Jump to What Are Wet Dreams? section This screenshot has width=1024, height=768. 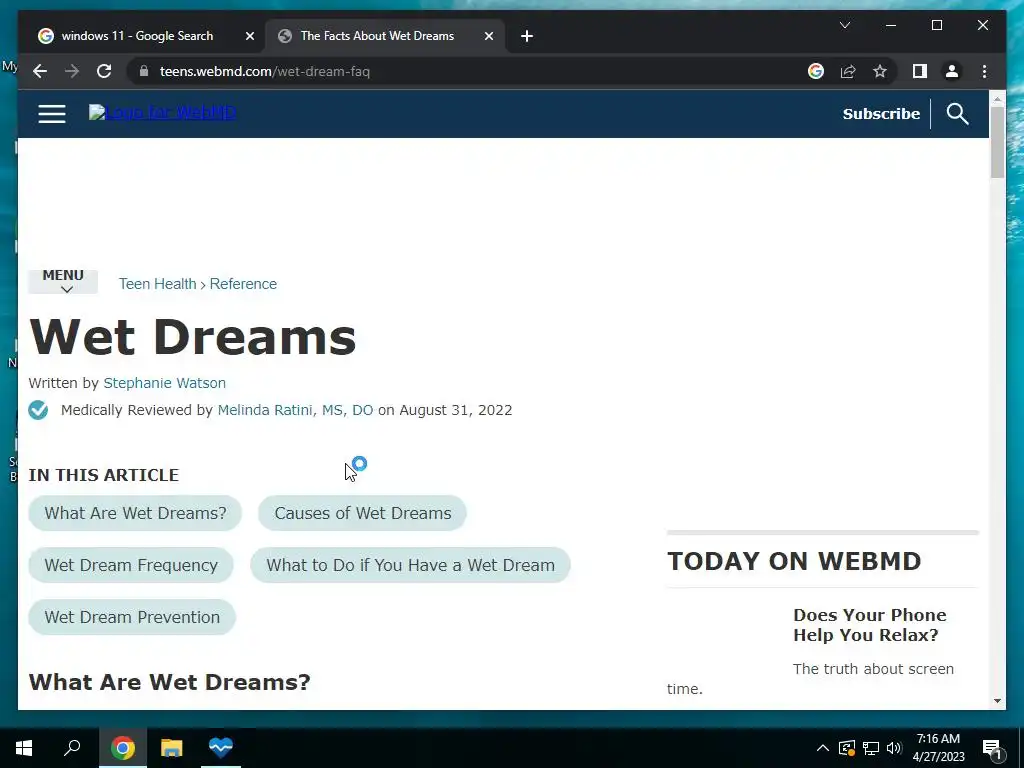(135, 513)
